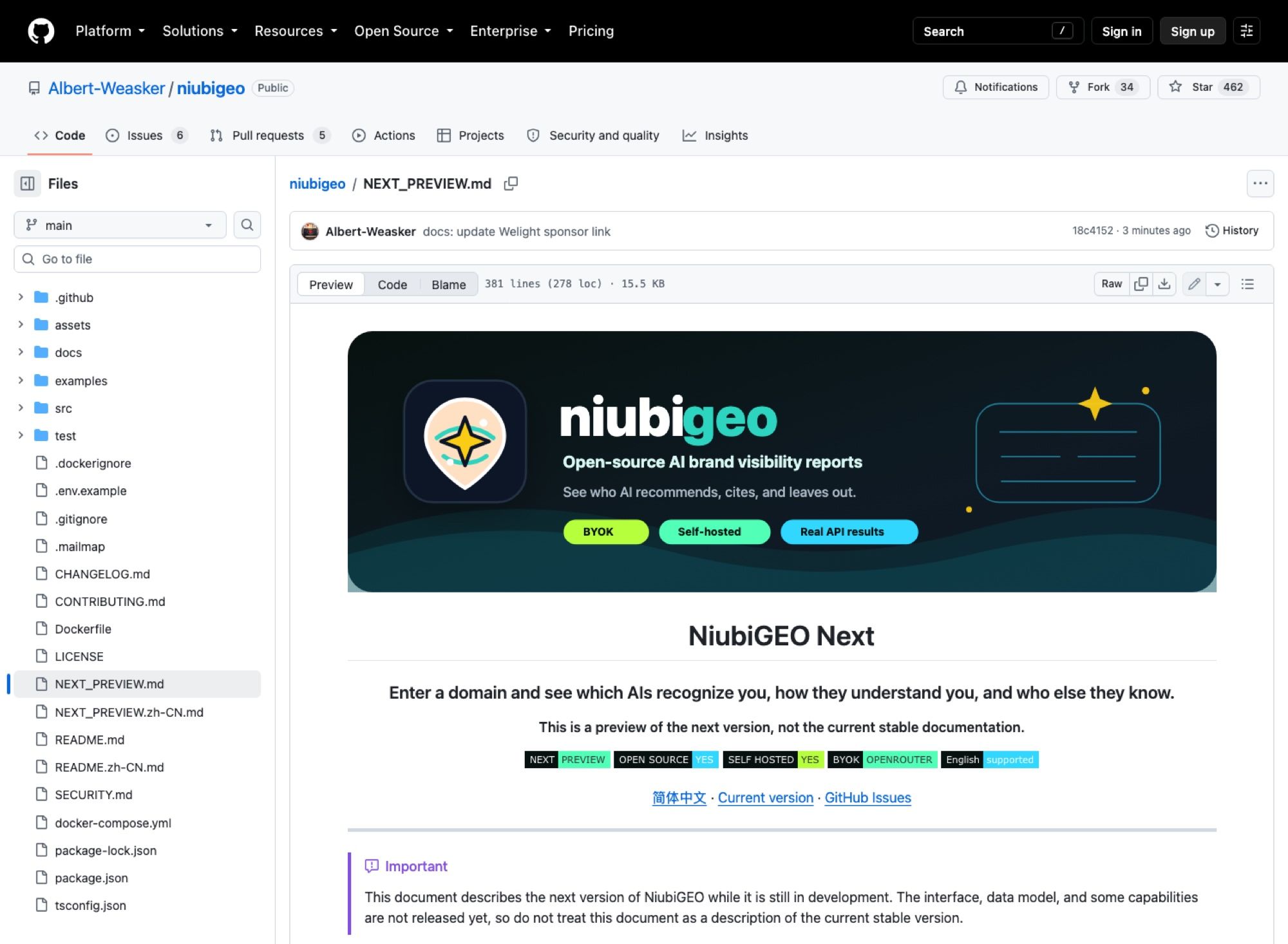Screen dimensions: 1288x944
Task: Click the Notifications bell button
Action: tap(996, 87)
